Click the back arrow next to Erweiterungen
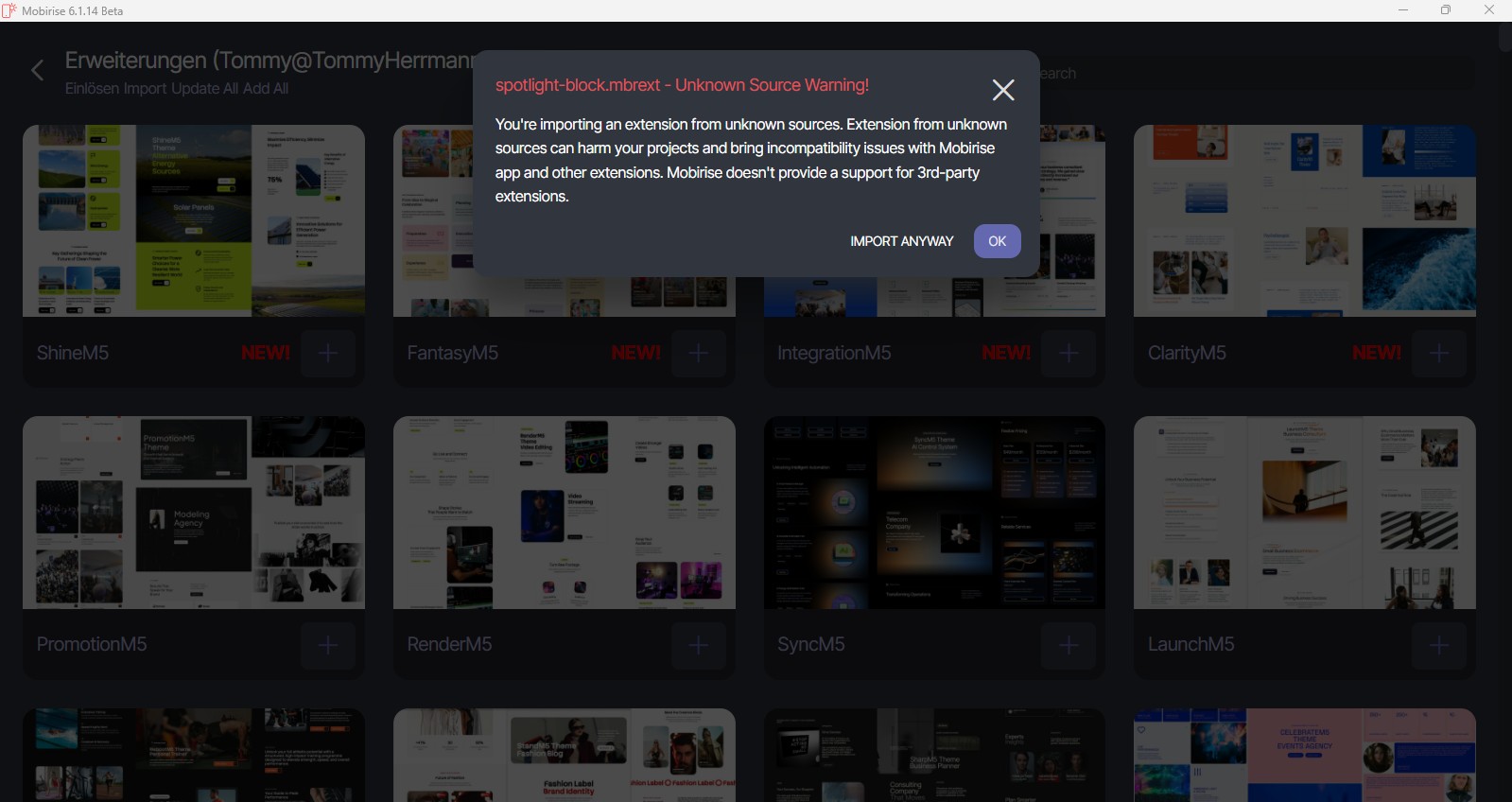This screenshot has height=802, width=1512. [x=38, y=71]
